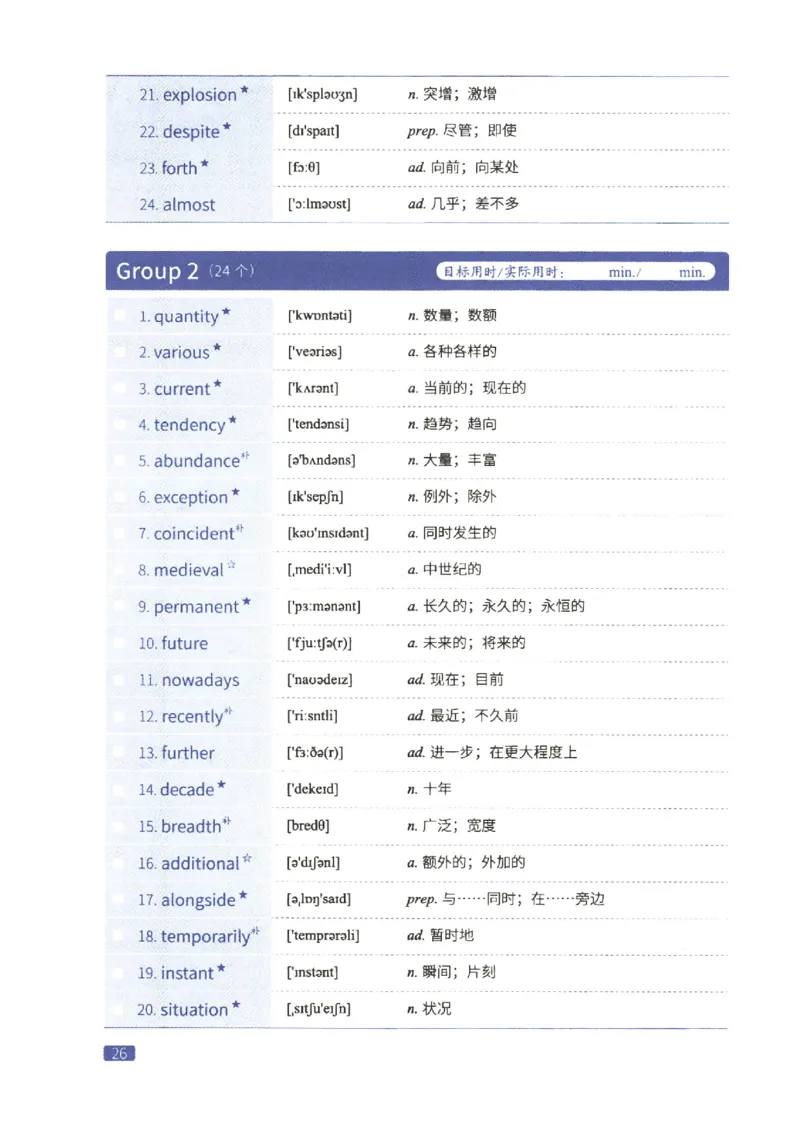Click the star symbol beside exception

[x=238, y=491]
